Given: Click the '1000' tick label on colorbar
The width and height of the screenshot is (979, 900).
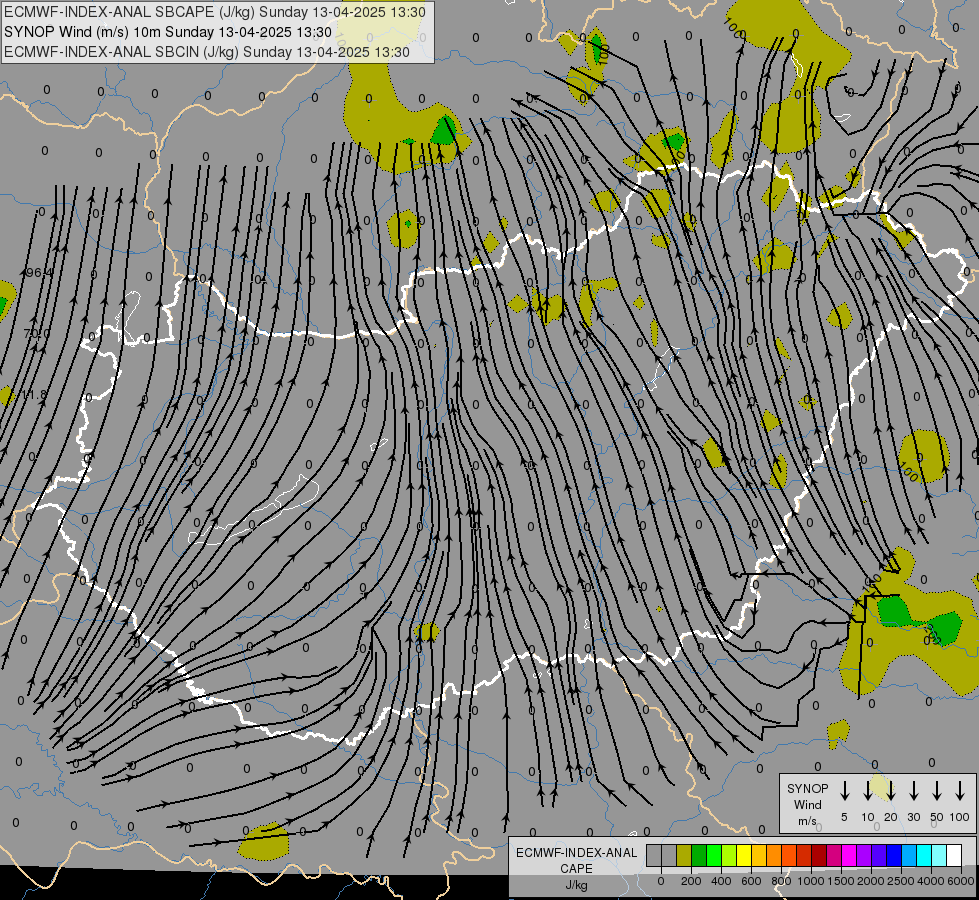Looking at the screenshot, I should click(811, 881).
